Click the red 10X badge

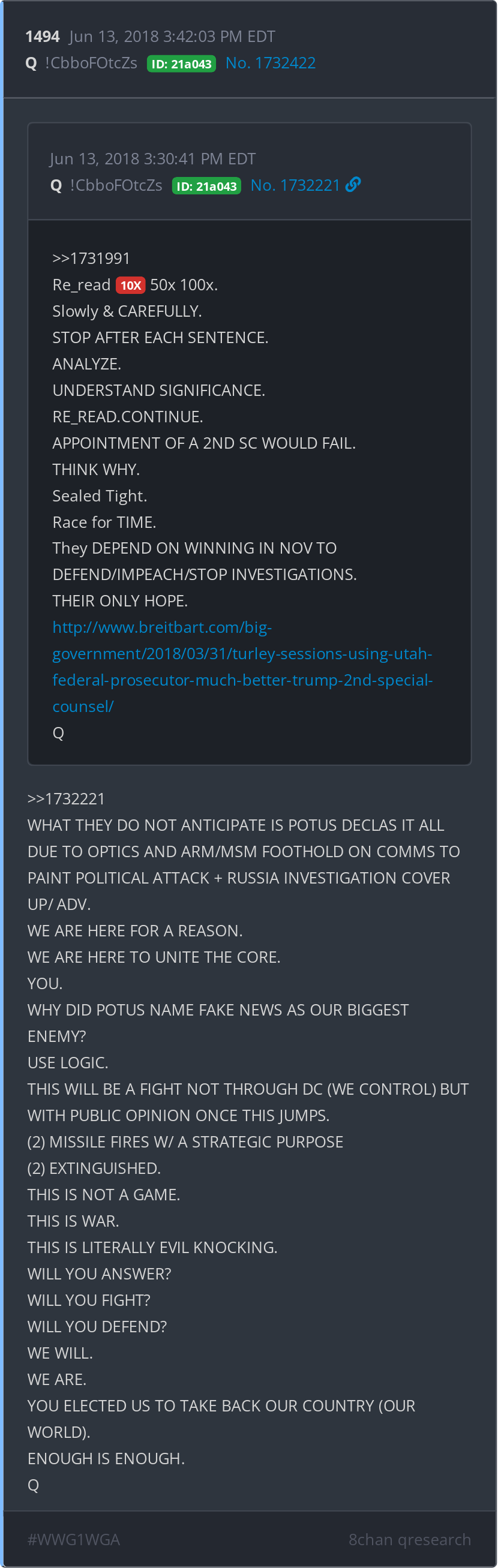130,286
